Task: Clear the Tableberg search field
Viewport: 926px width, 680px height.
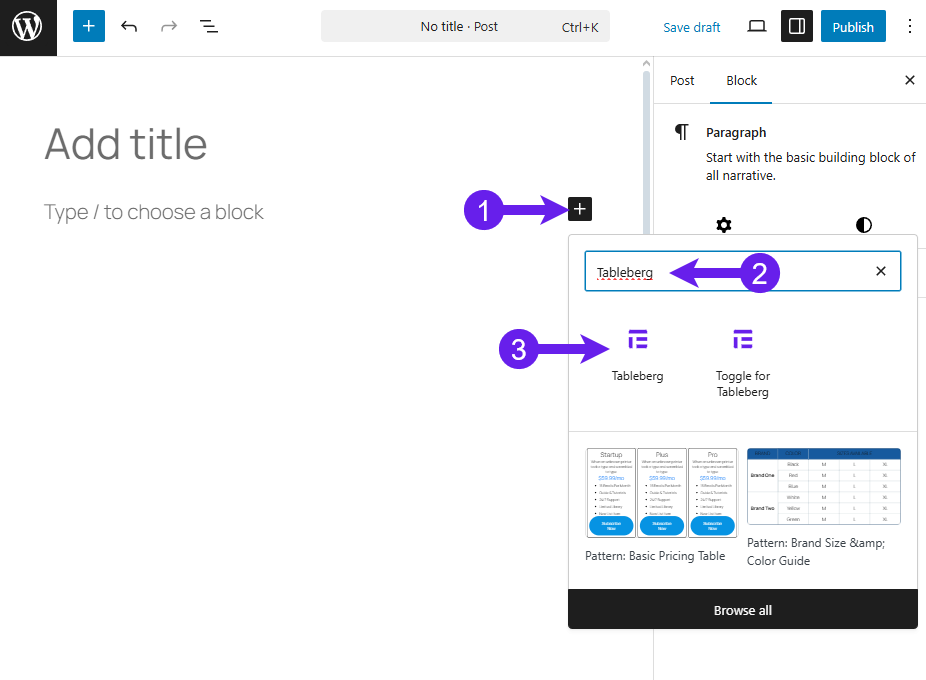Action: point(881,271)
